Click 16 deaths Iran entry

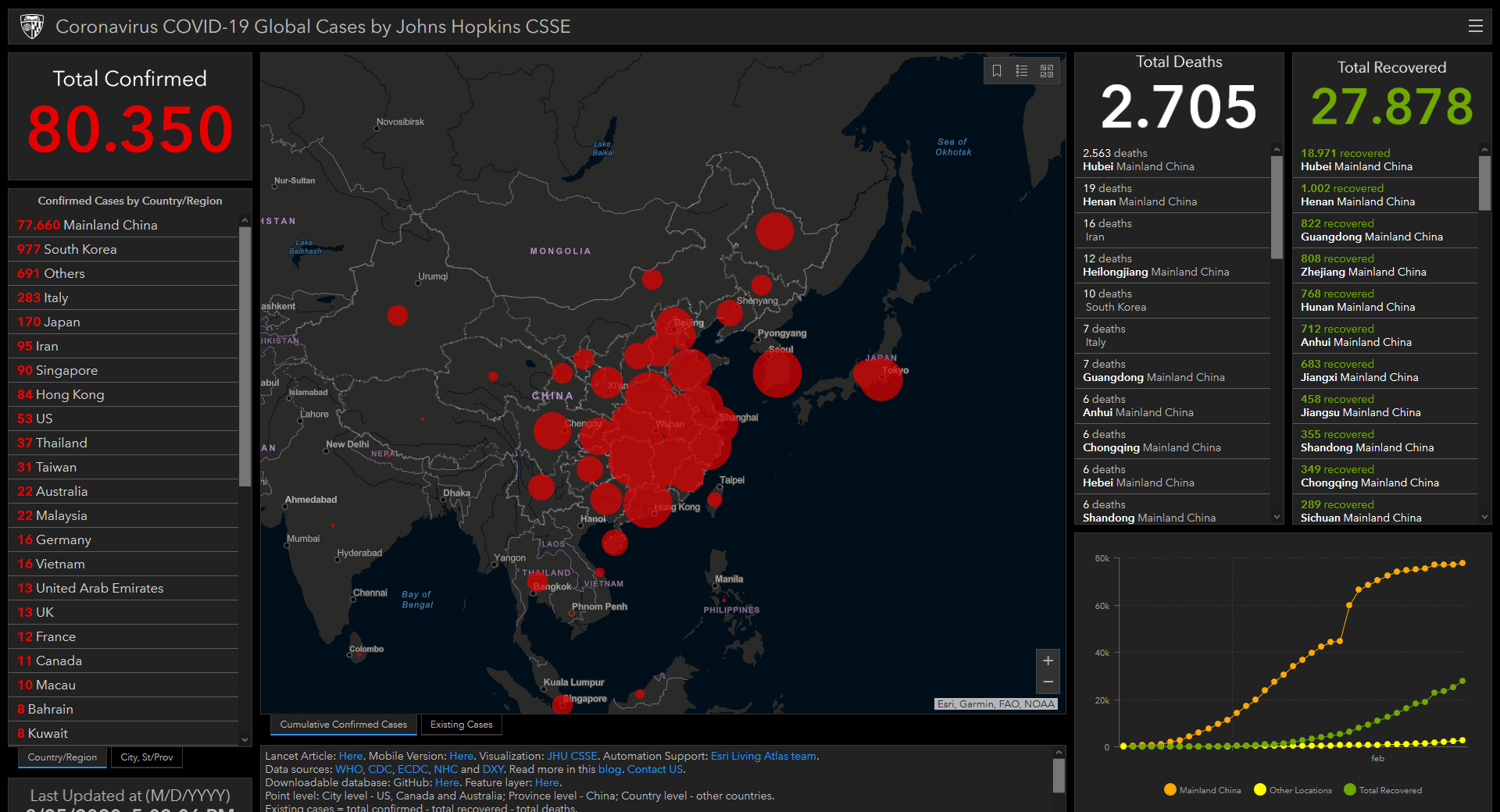(x=1173, y=230)
